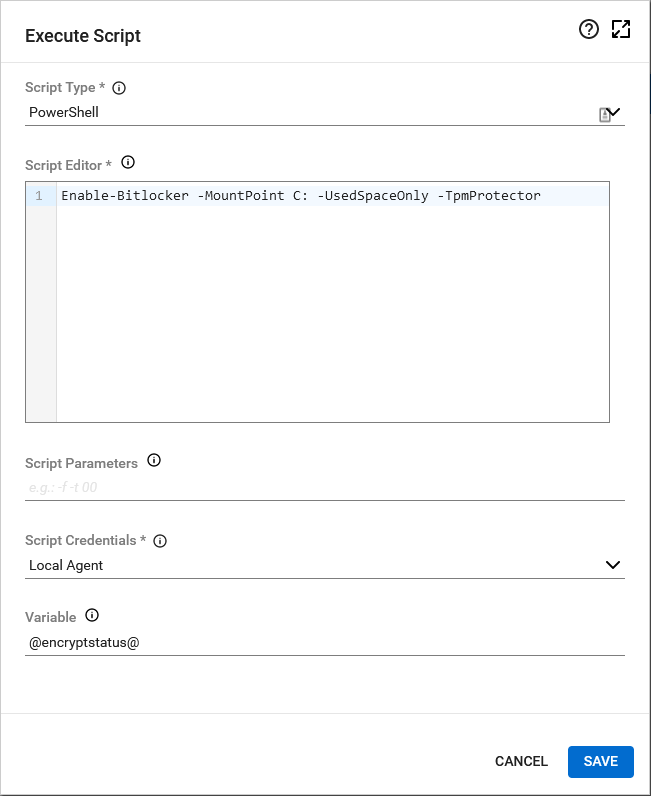Select the Local Agent credentials value
Viewport: 651px width, 796px height.
pos(66,565)
